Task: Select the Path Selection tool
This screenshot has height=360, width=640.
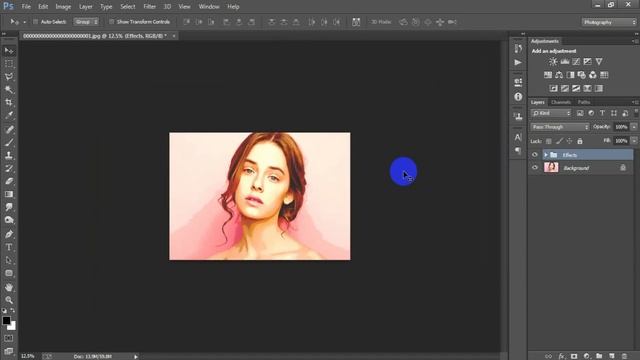Action: 9,260
